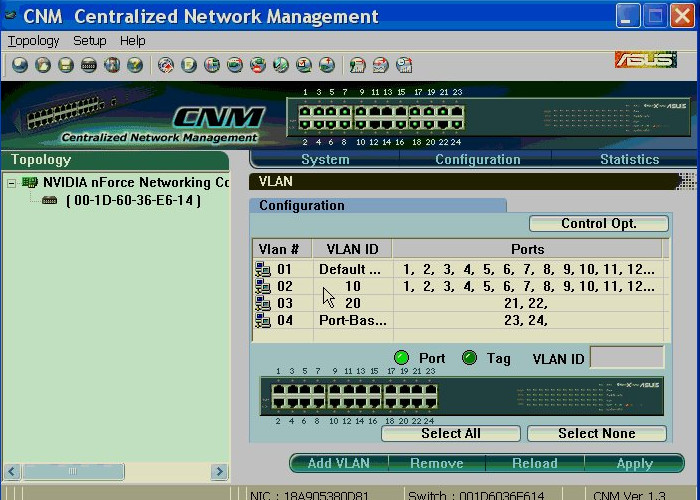The width and height of the screenshot is (700, 500).
Task: Select the NVIDIA nForce Networking tree item
Action: click(x=136, y=183)
